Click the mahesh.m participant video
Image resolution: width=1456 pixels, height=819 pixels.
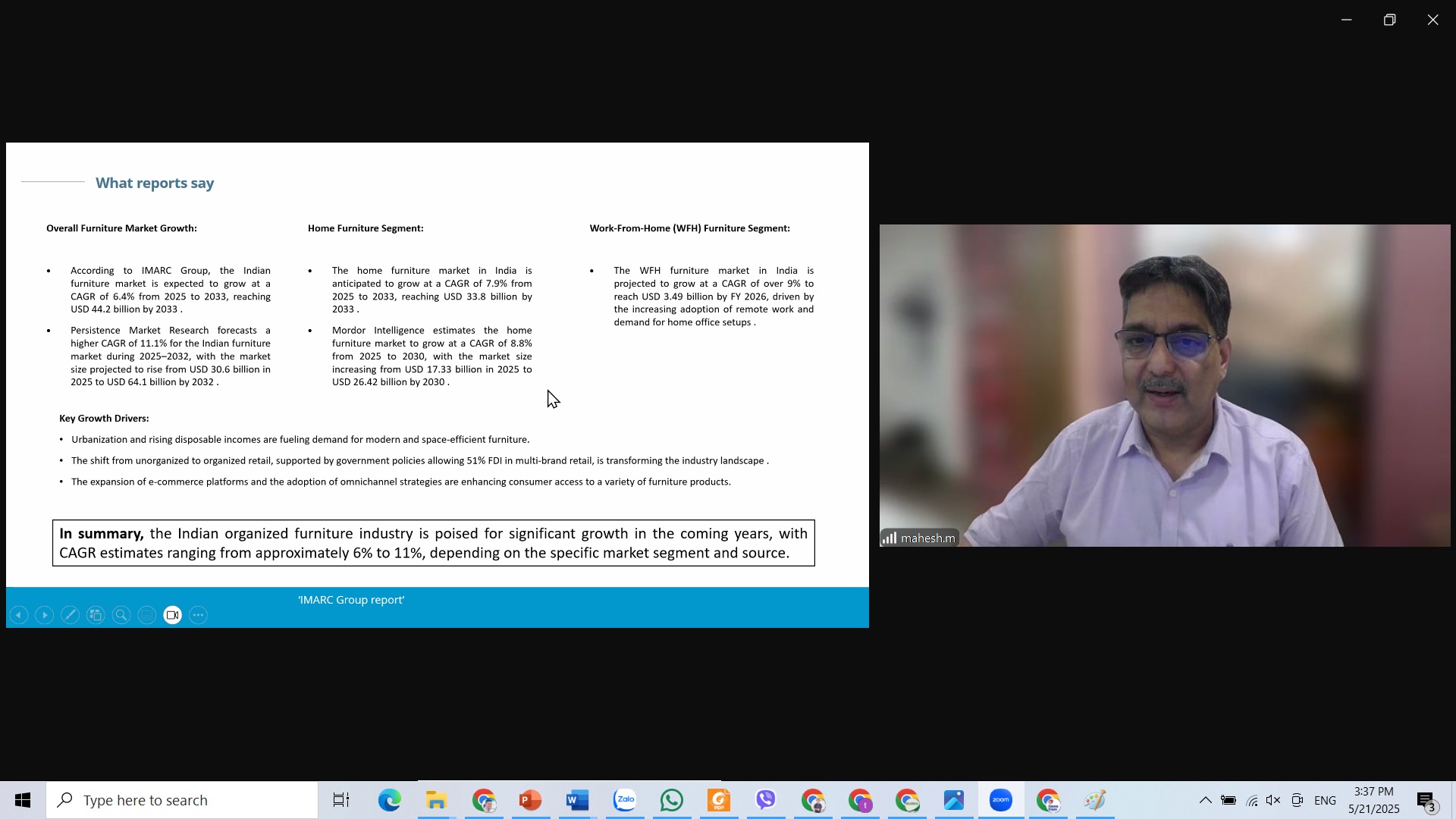[x=1165, y=385]
